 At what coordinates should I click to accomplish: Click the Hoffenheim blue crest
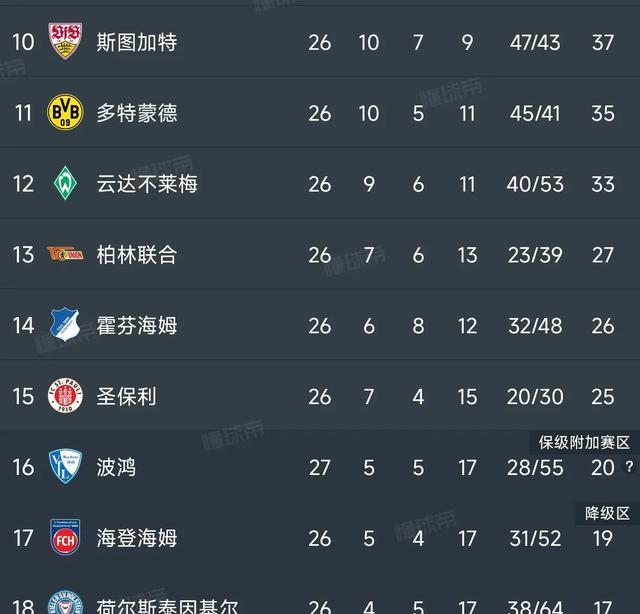tap(66, 325)
